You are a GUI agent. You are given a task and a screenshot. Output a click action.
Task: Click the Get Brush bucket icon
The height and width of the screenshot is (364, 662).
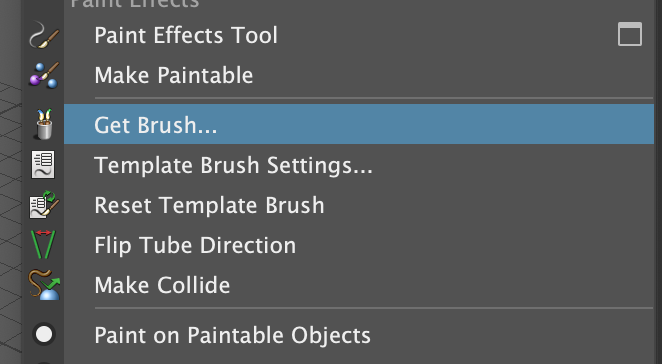tap(44, 124)
